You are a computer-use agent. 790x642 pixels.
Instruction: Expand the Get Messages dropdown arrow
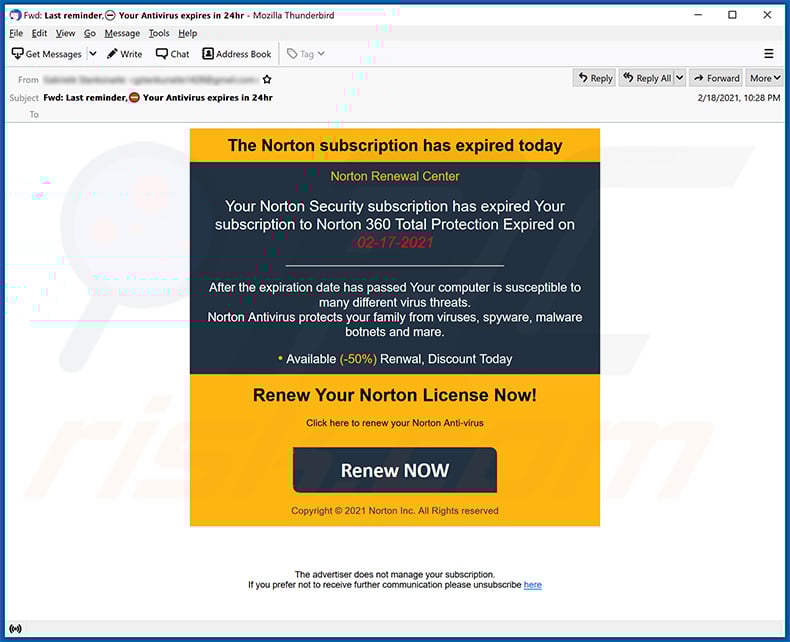93,53
